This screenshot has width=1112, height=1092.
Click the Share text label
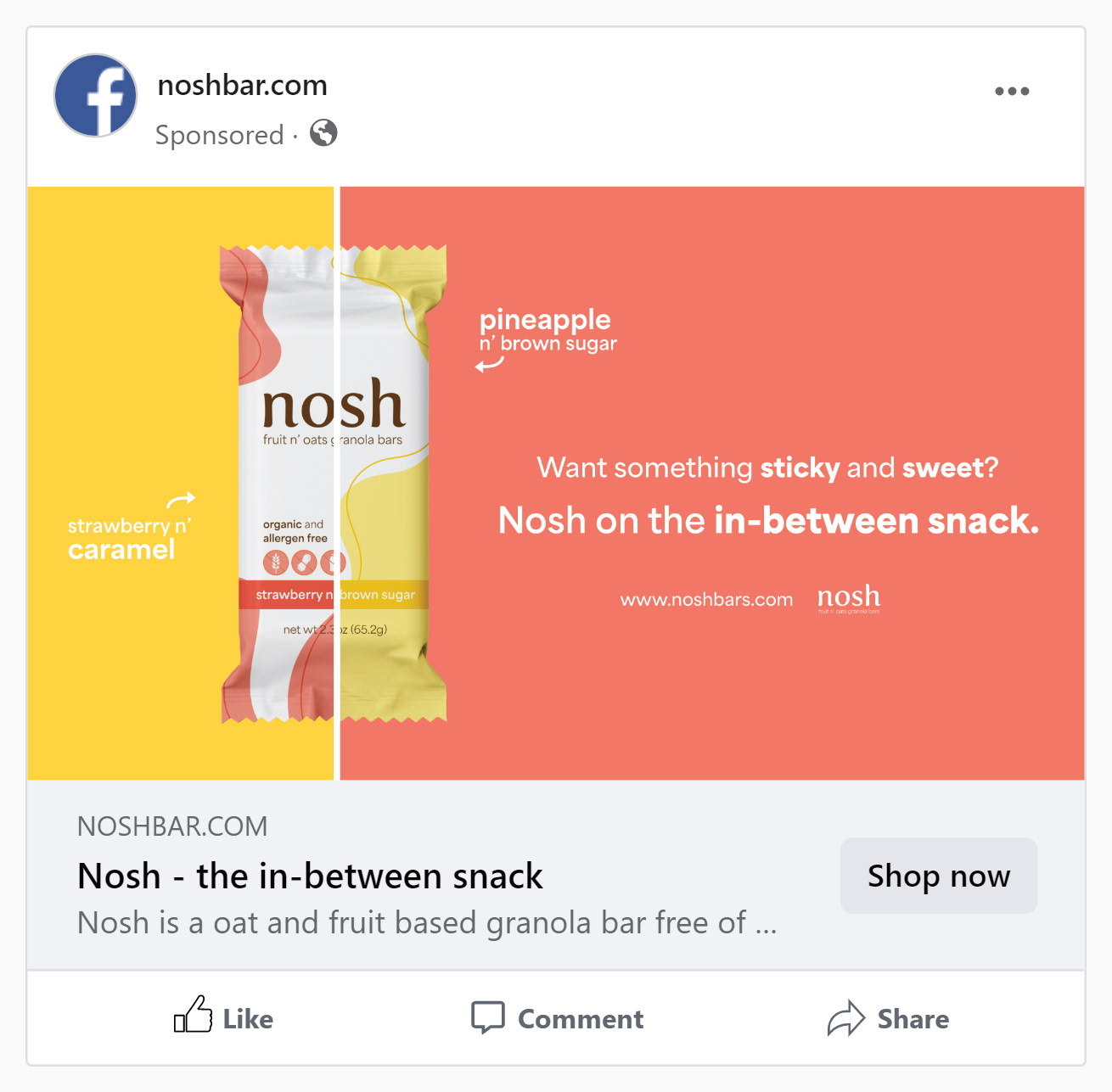913,1019
